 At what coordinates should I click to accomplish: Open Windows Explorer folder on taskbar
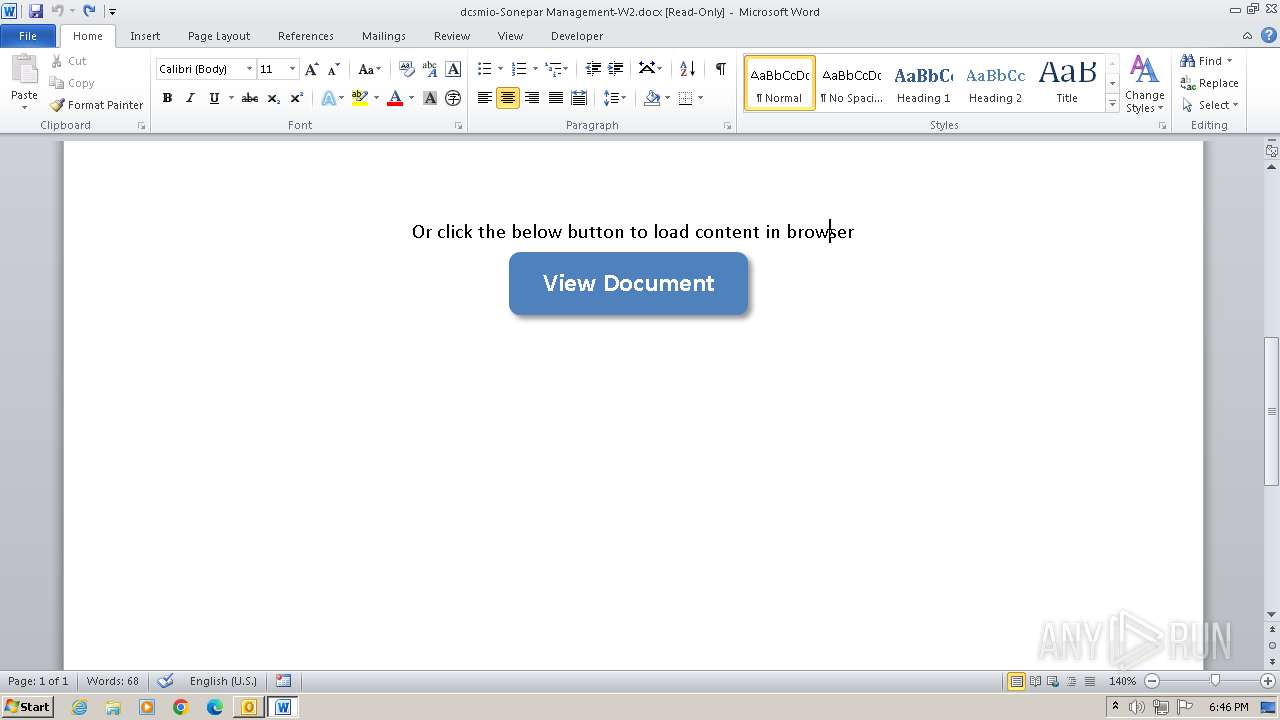coord(113,707)
